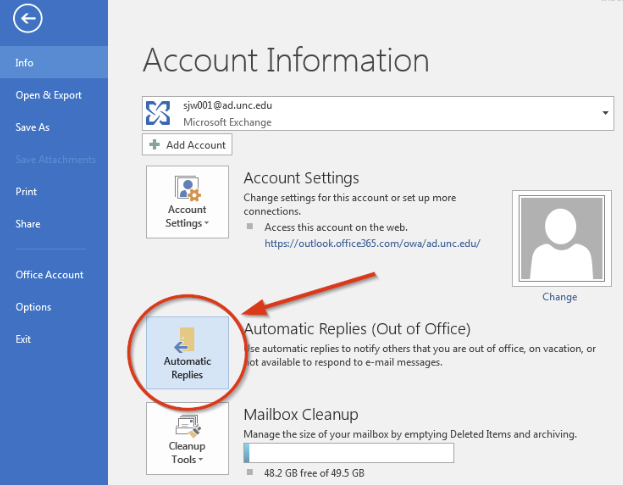
Task: Click the Automatic Replies (Out of Office) heading
Action: (357, 329)
